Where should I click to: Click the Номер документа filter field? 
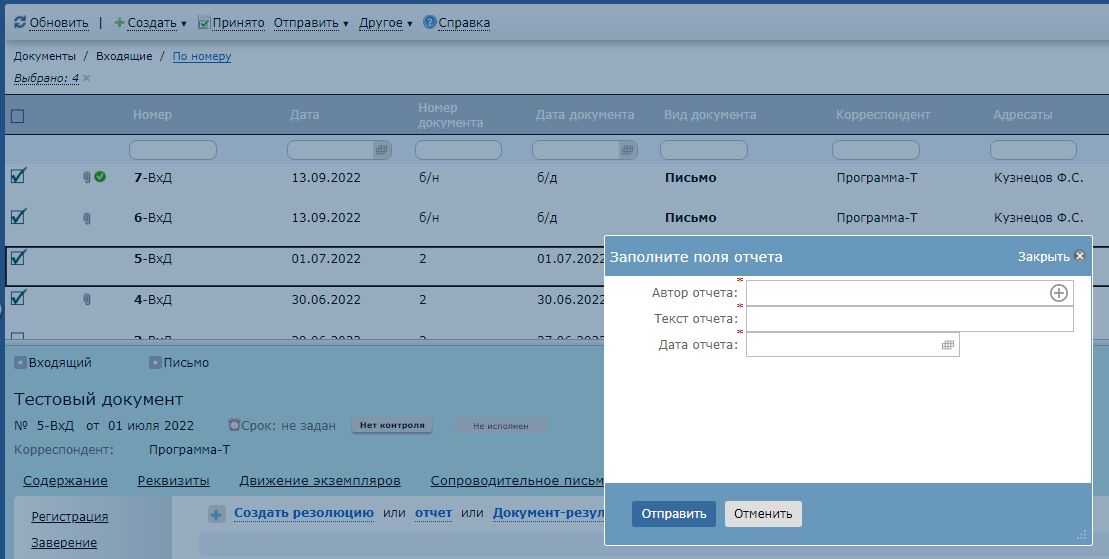tap(458, 150)
